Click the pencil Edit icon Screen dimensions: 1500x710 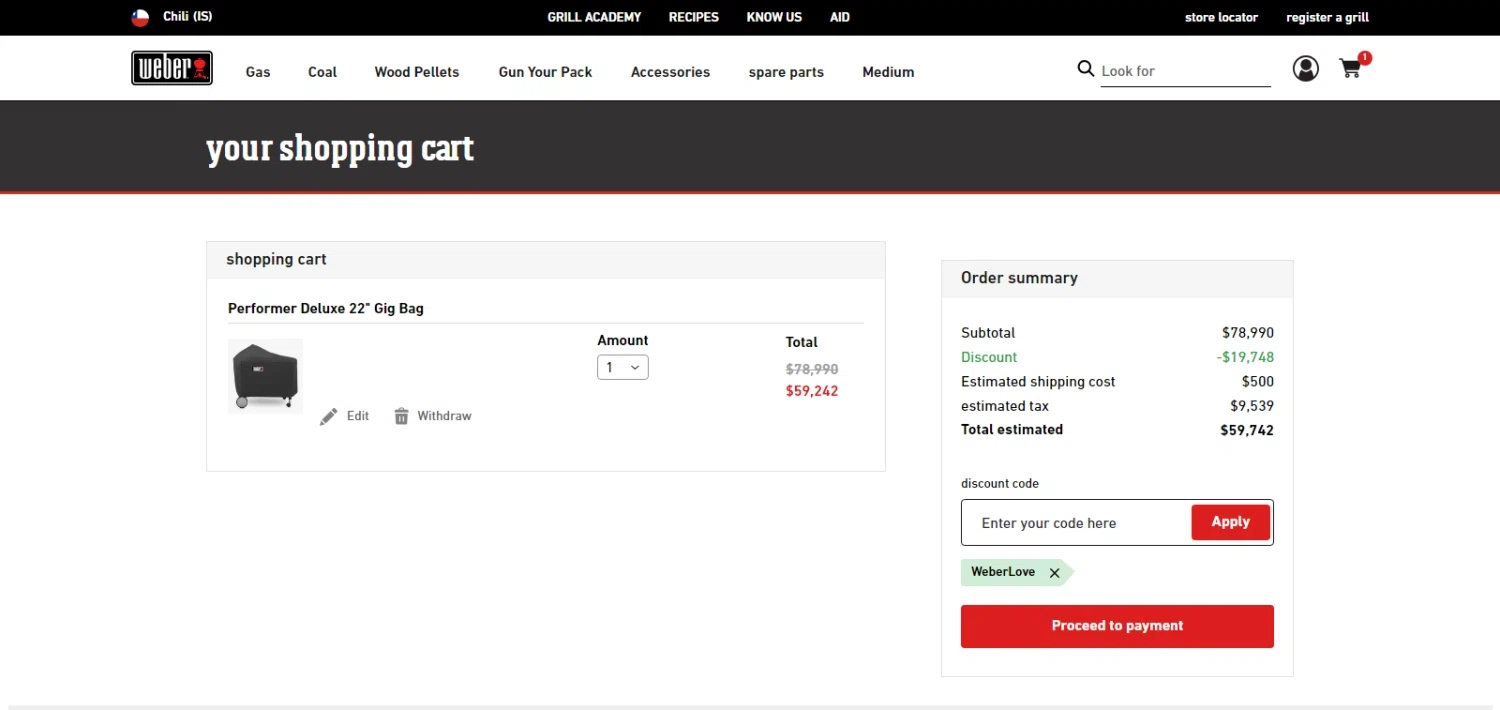(329, 417)
